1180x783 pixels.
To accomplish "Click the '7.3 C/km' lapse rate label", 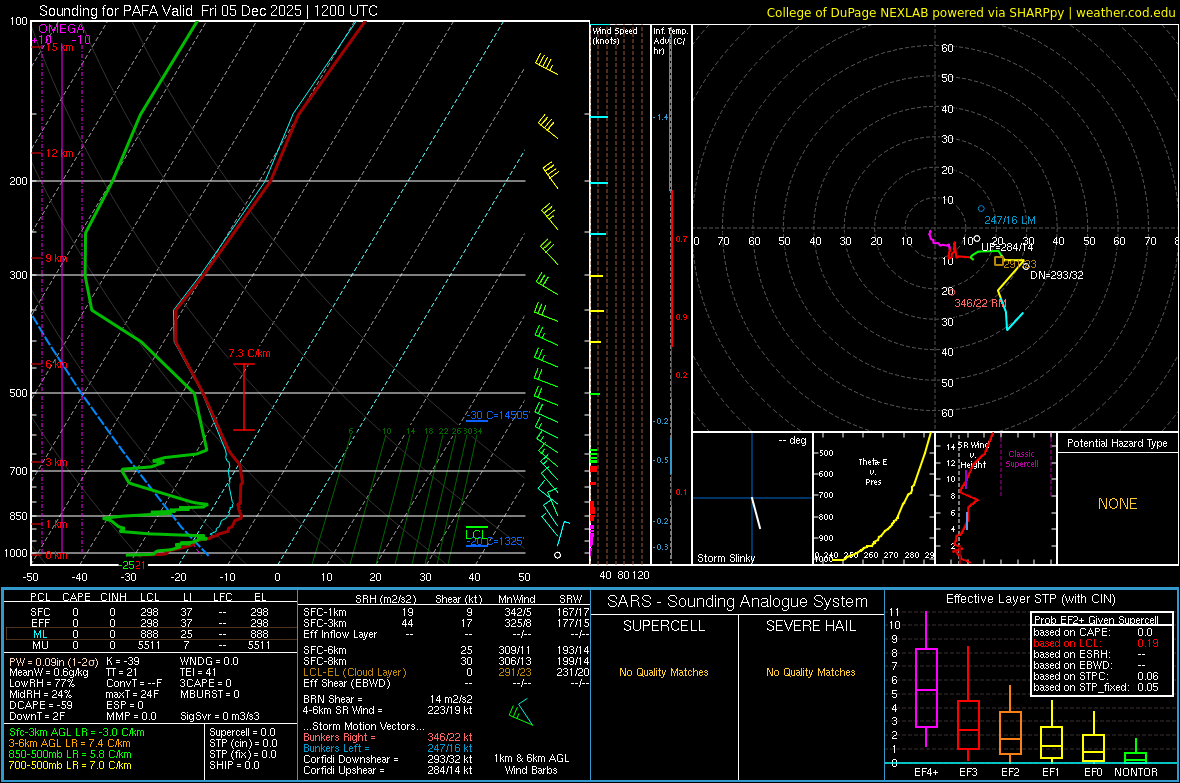I will tap(249, 353).
